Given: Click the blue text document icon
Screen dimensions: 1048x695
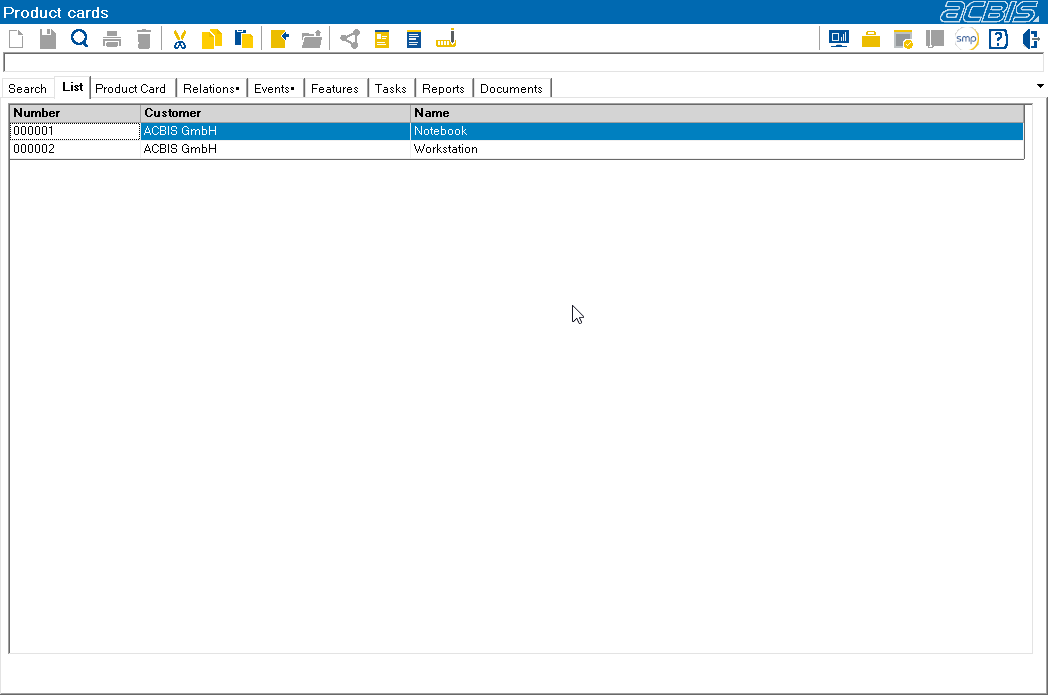Looking at the screenshot, I should (414, 39).
